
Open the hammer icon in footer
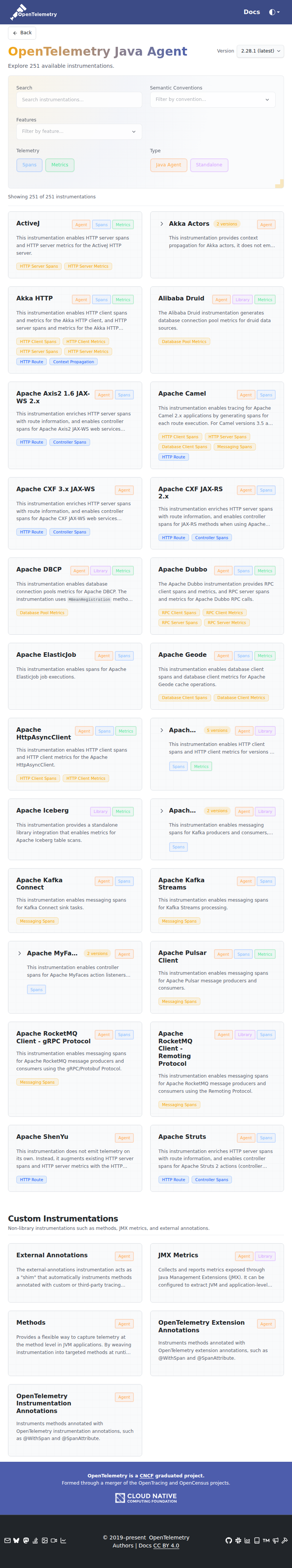pos(285,1541)
